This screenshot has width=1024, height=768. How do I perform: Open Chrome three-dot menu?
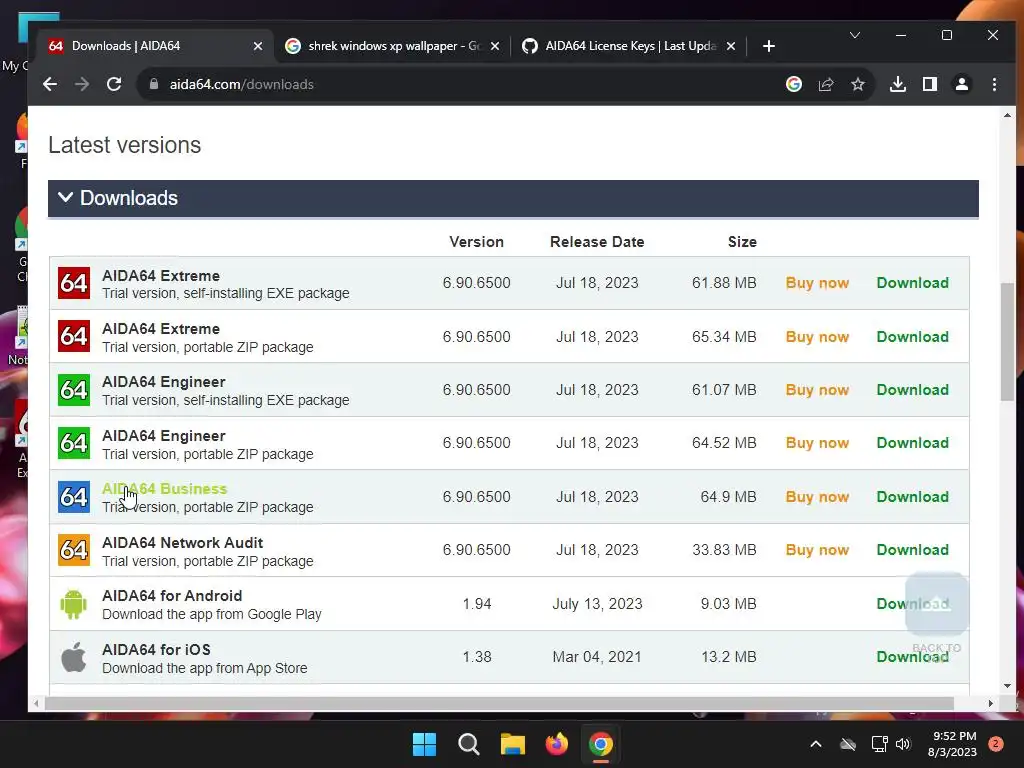[x=994, y=84]
